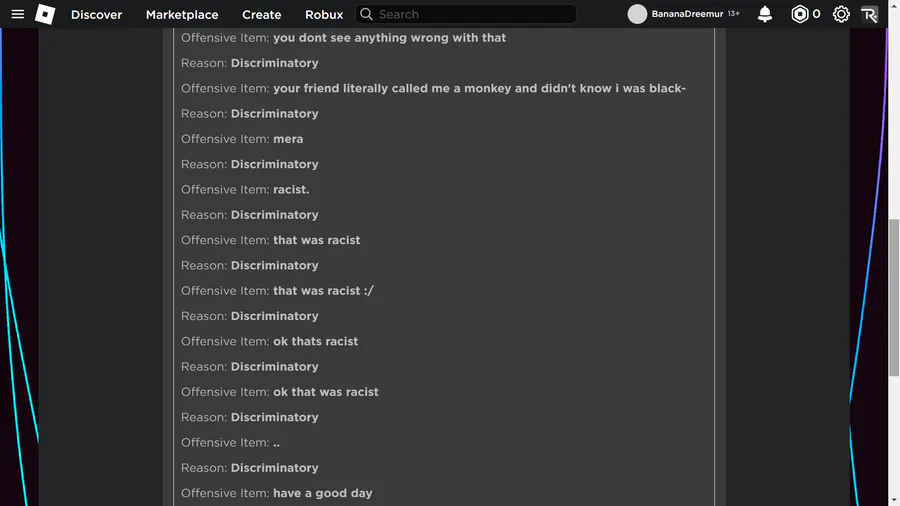The image size is (900, 506).
Task: Click the magnifying glass search icon
Action: tap(366, 14)
